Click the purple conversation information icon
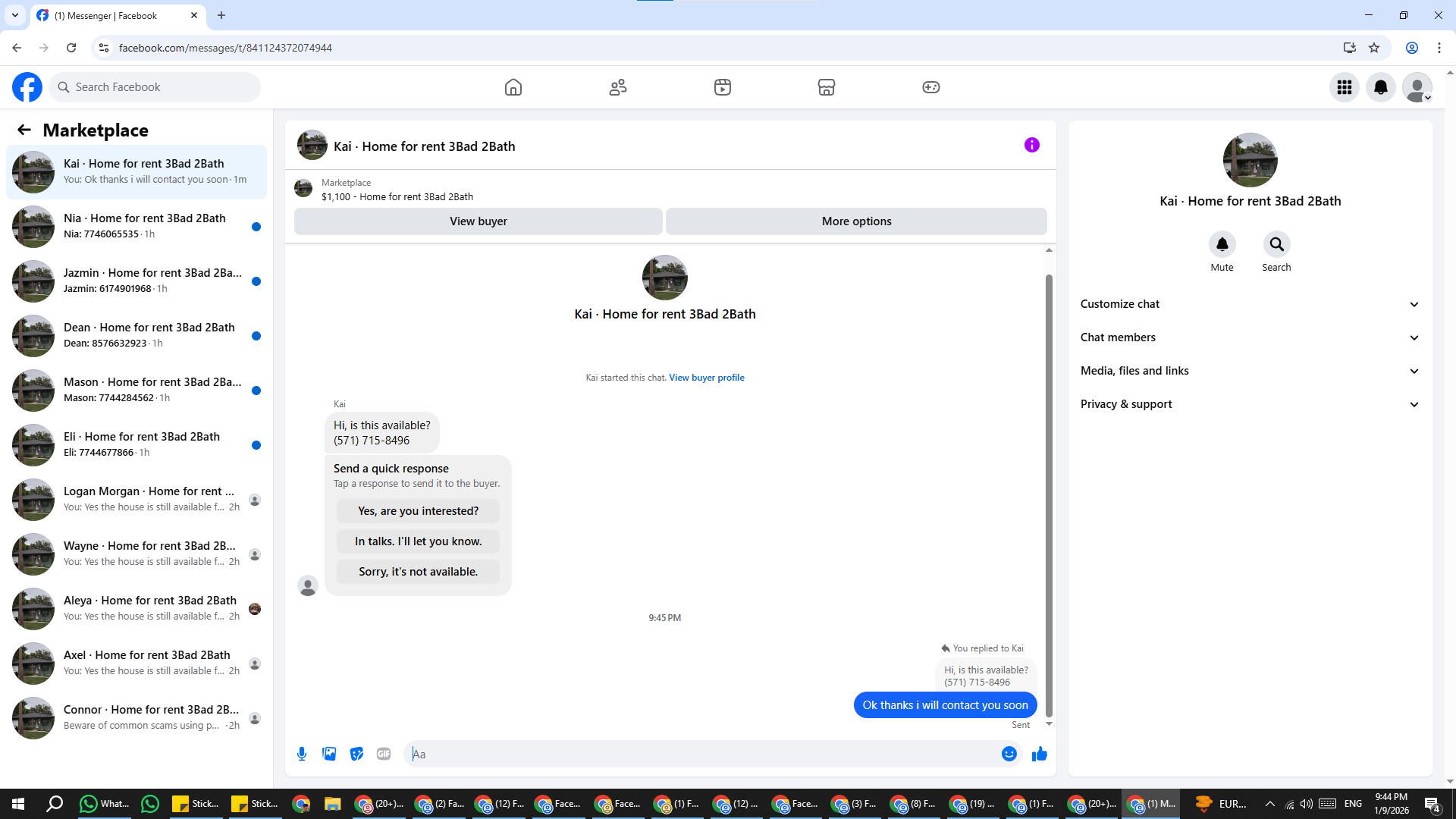Screen dimensions: 1456x819 click(x=1031, y=145)
